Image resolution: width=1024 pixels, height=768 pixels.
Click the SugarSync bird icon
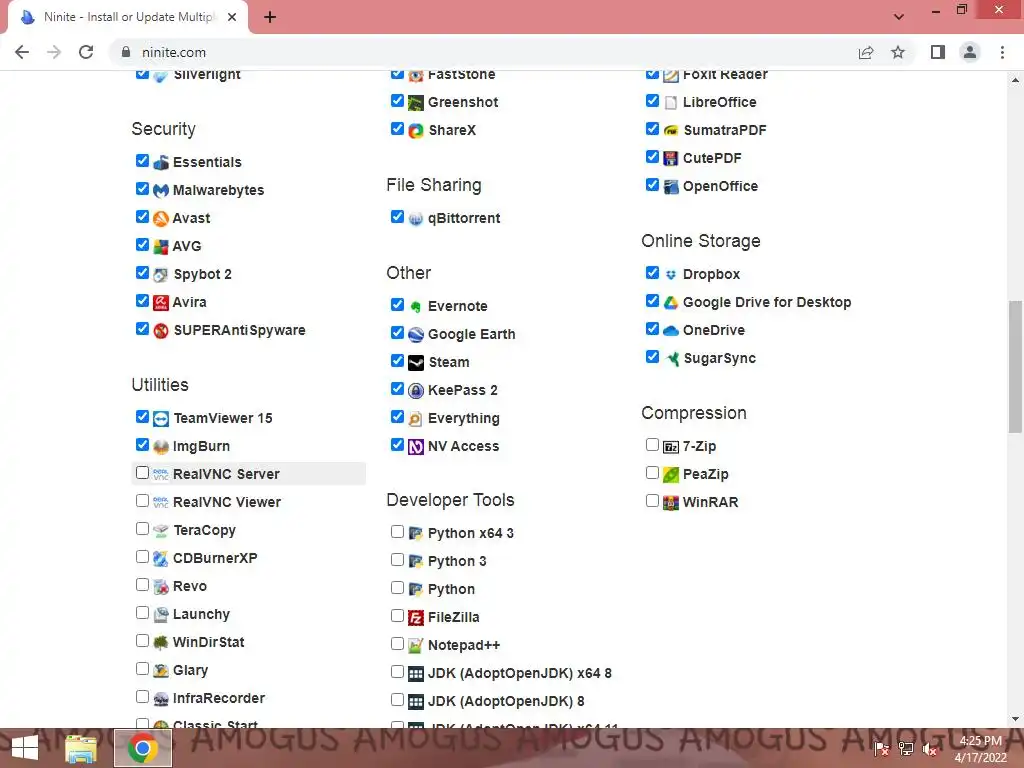pos(671,359)
